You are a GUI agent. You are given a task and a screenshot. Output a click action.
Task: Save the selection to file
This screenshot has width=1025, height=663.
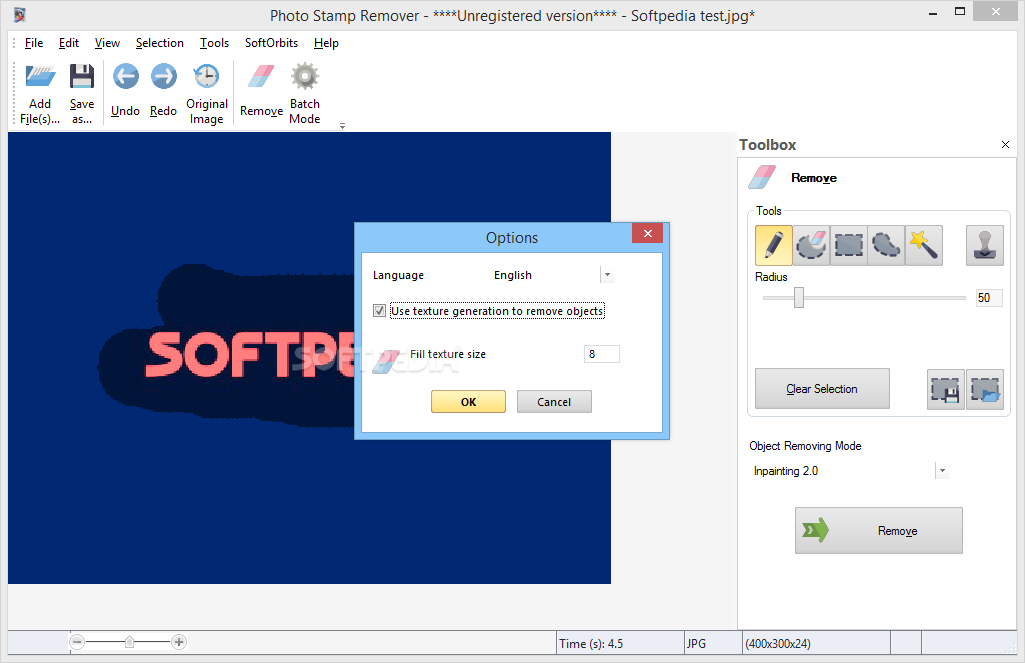[945, 390]
